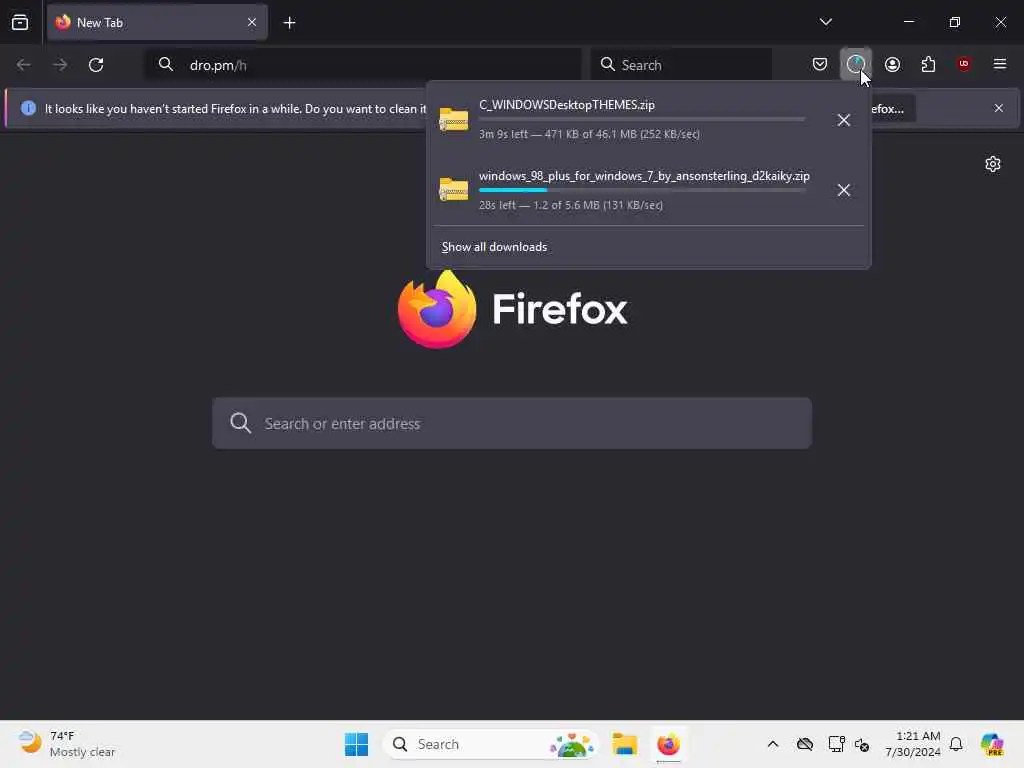Cancel the windows_98_plus download
This screenshot has width=1024, height=768.
[x=844, y=190]
